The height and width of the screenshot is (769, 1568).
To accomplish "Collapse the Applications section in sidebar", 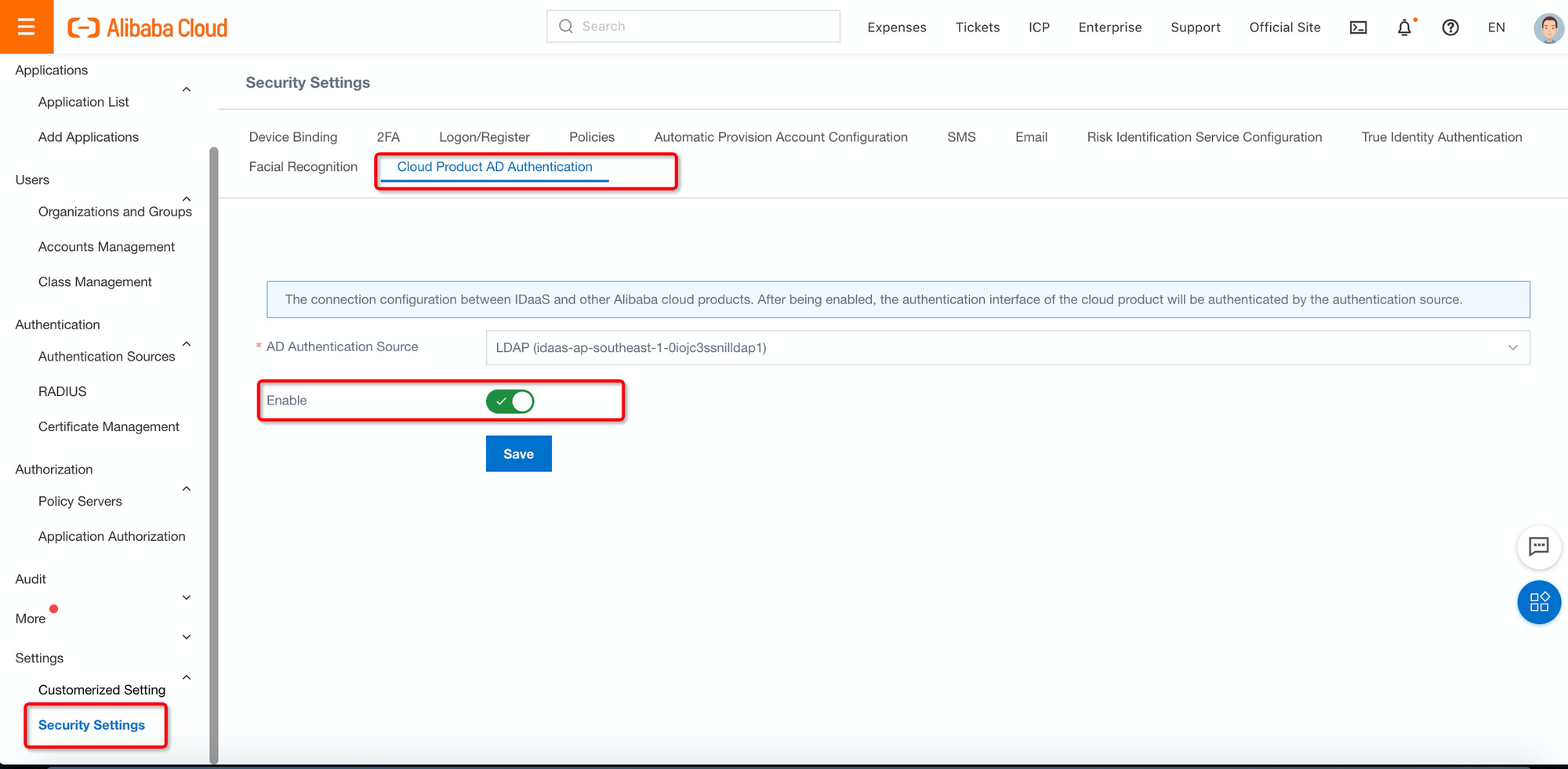I will pyautogui.click(x=186, y=89).
